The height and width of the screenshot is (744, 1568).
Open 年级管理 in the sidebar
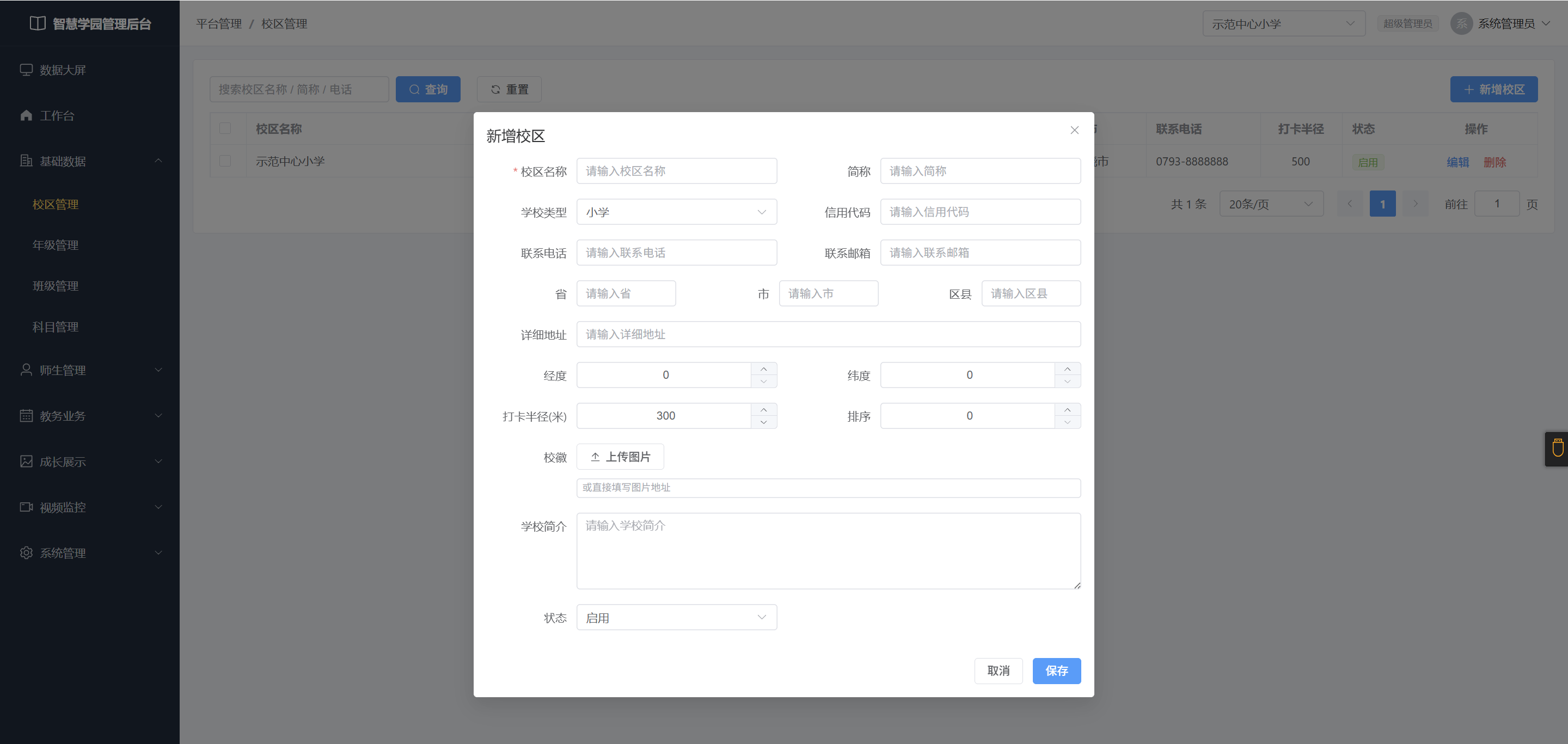tap(56, 245)
